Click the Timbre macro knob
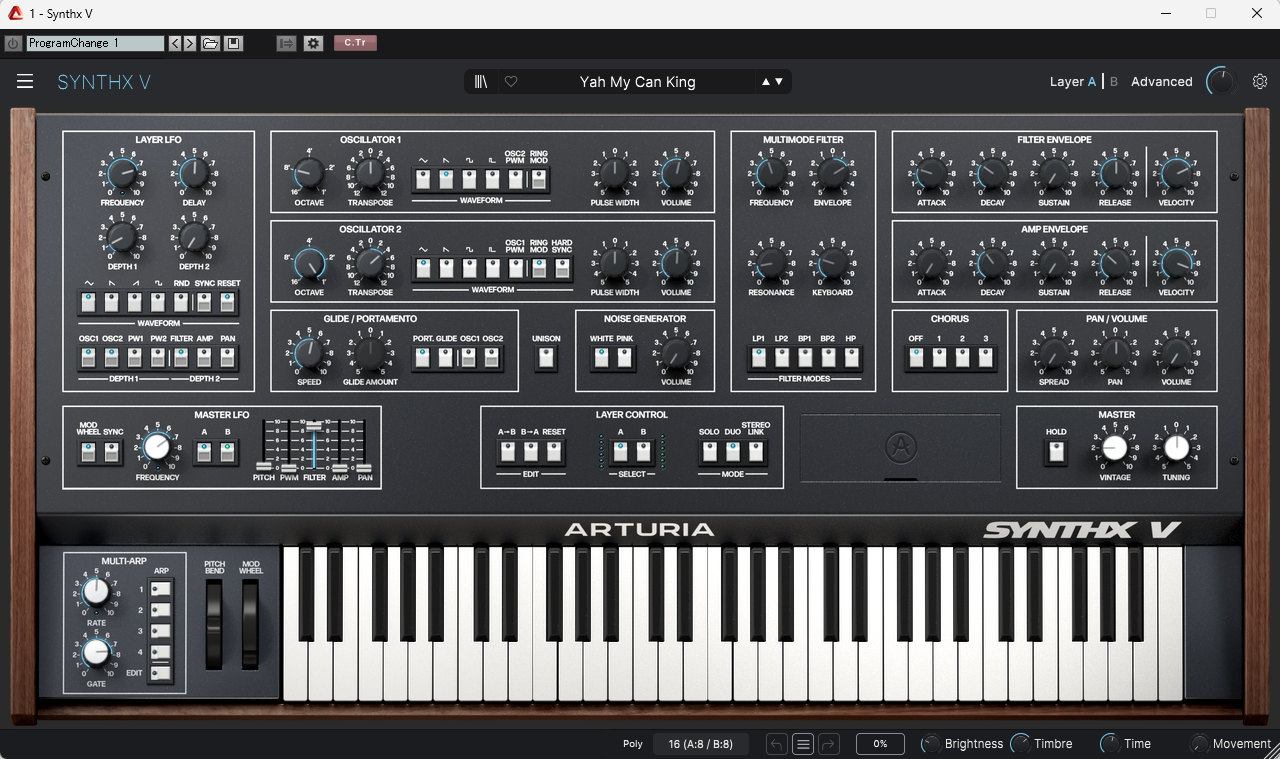1280x759 pixels. (1020, 744)
